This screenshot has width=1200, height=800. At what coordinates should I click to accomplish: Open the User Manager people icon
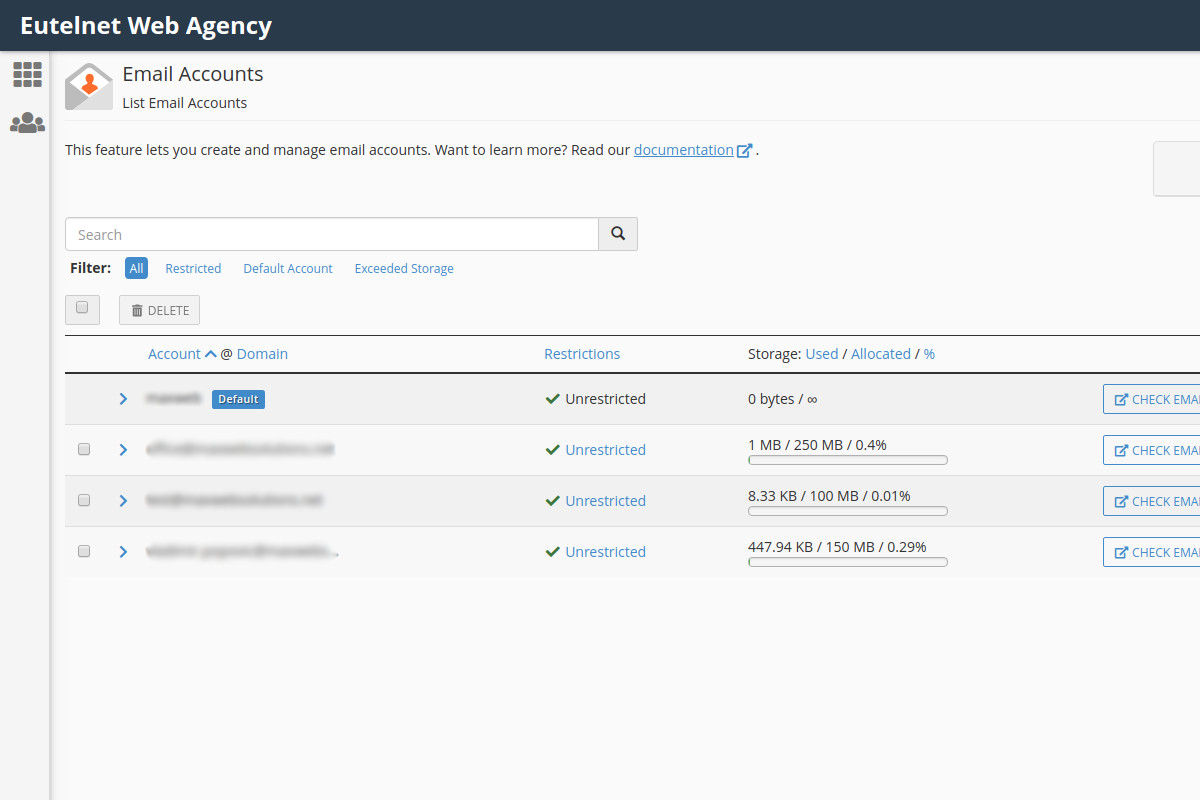click(x=27, y=123)
